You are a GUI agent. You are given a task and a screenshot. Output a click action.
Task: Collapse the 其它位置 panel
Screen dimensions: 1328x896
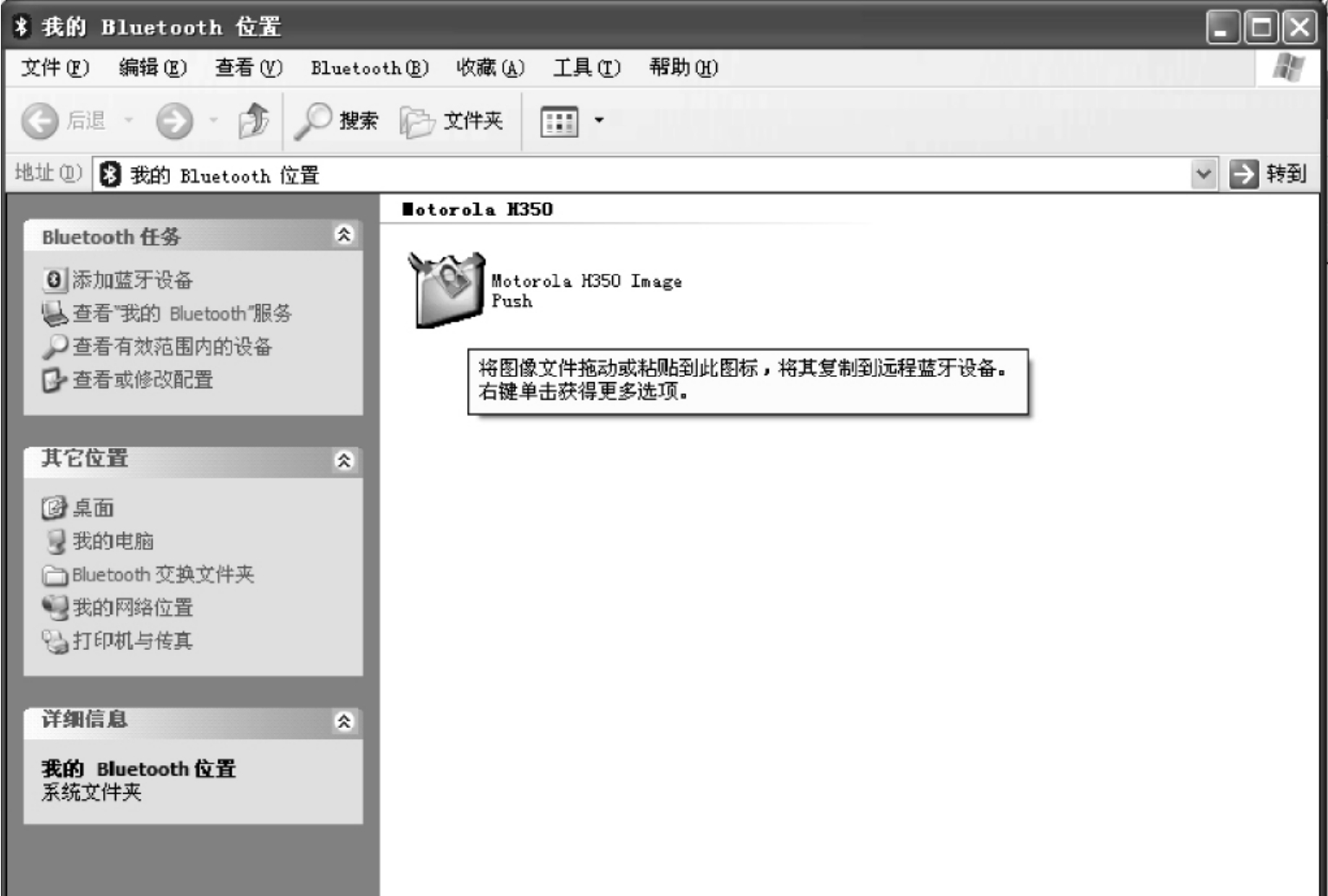pos(344,460)
